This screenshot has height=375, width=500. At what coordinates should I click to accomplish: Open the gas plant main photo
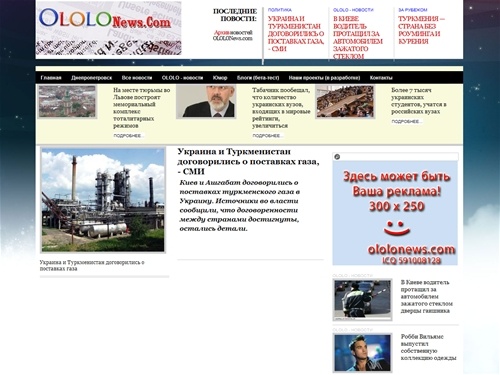point(103,200)
